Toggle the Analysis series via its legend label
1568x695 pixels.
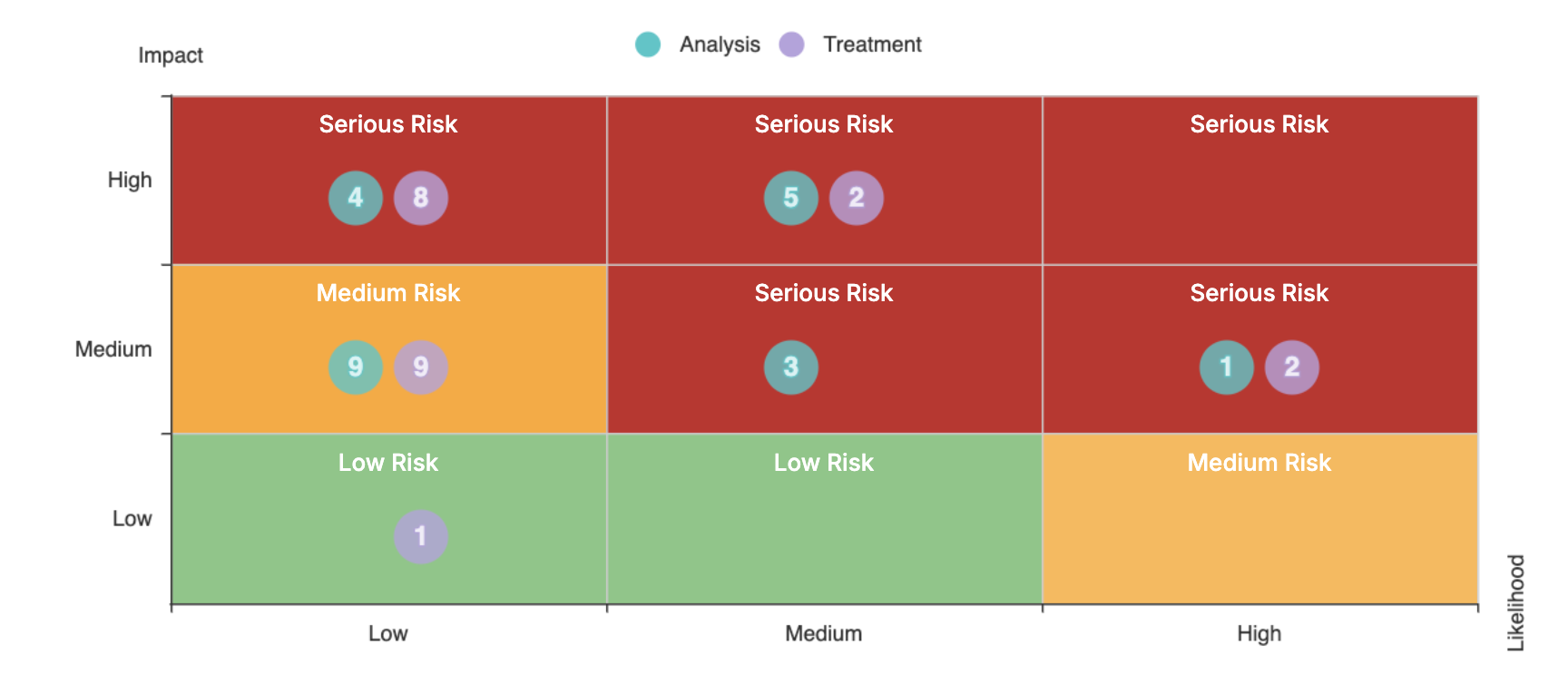720,44
